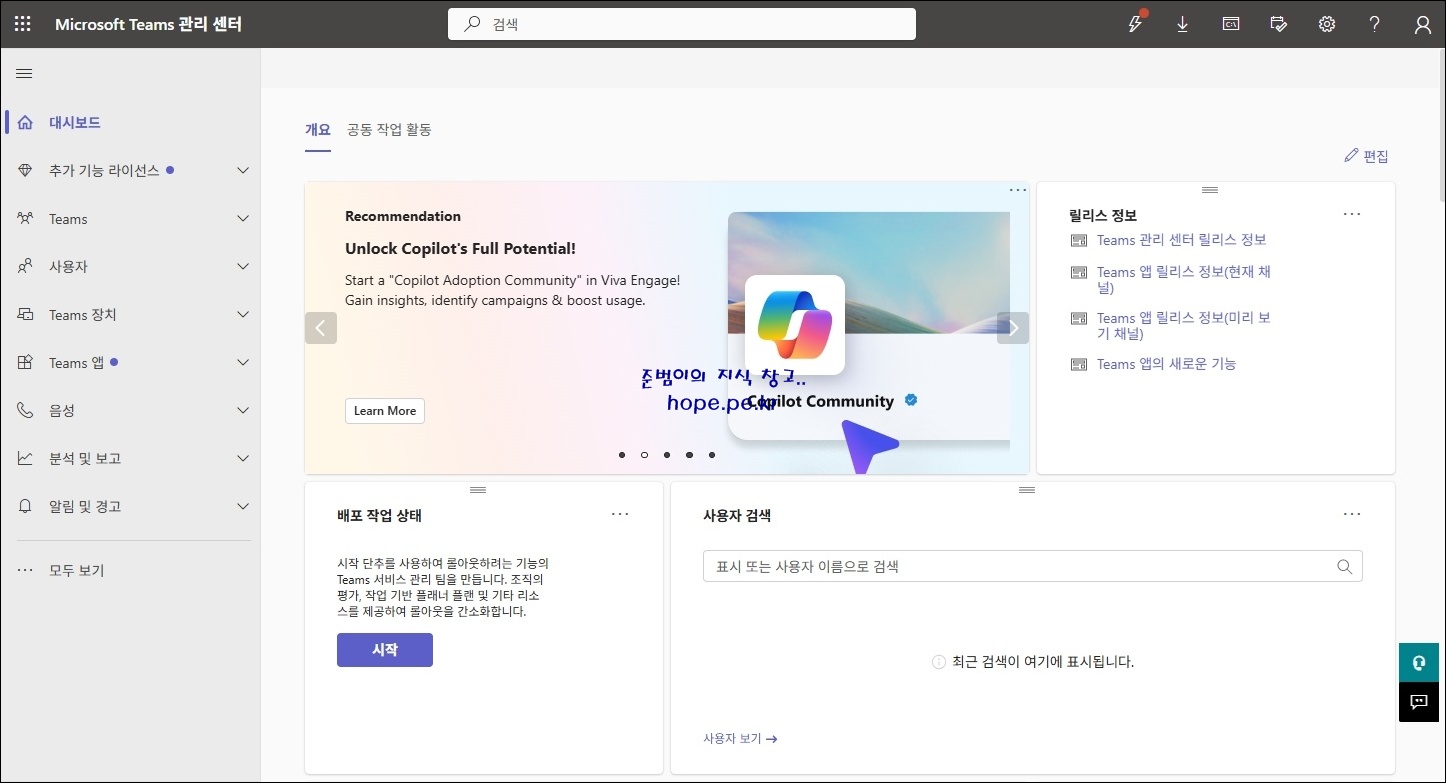Click the 알림 및 경고 bell icon

click(x=25, y=507)
